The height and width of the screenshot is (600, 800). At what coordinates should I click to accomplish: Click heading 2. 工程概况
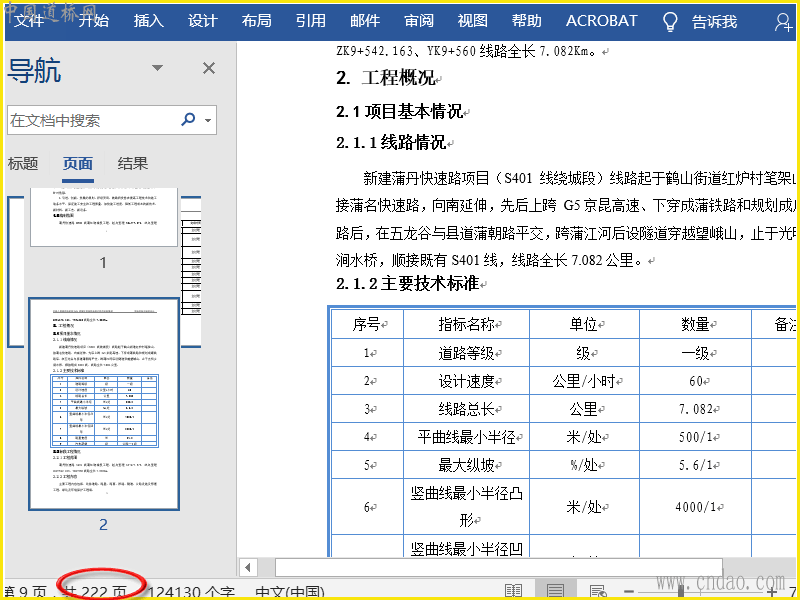tap(388, 78)
